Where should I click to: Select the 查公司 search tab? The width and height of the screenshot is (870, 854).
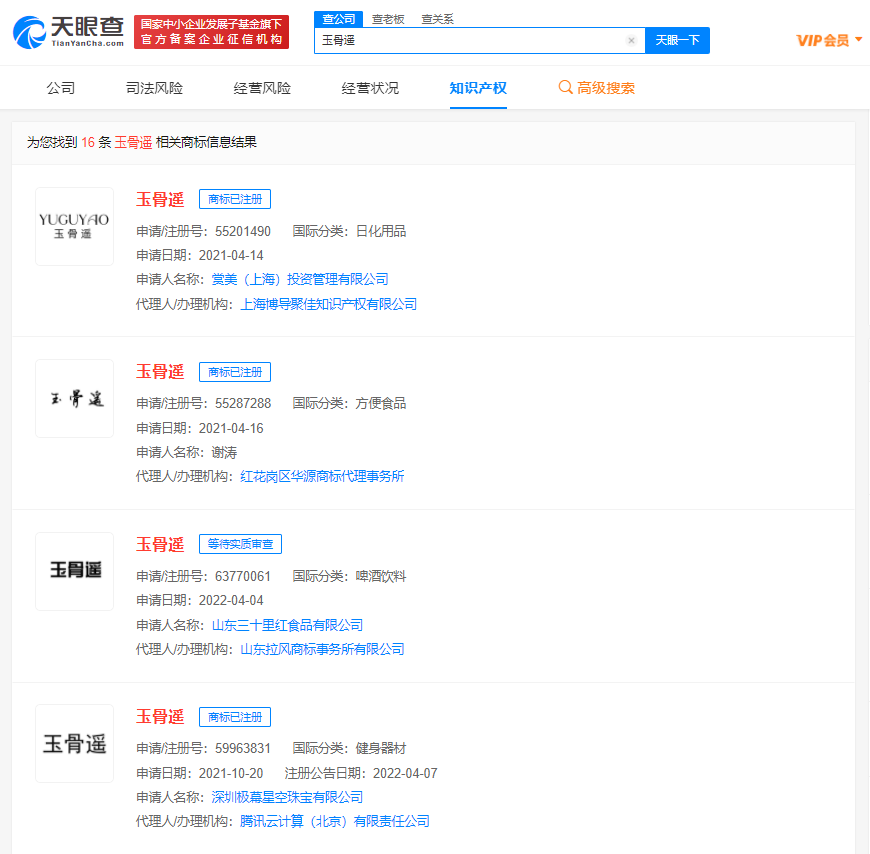click(x=338, y=19)
